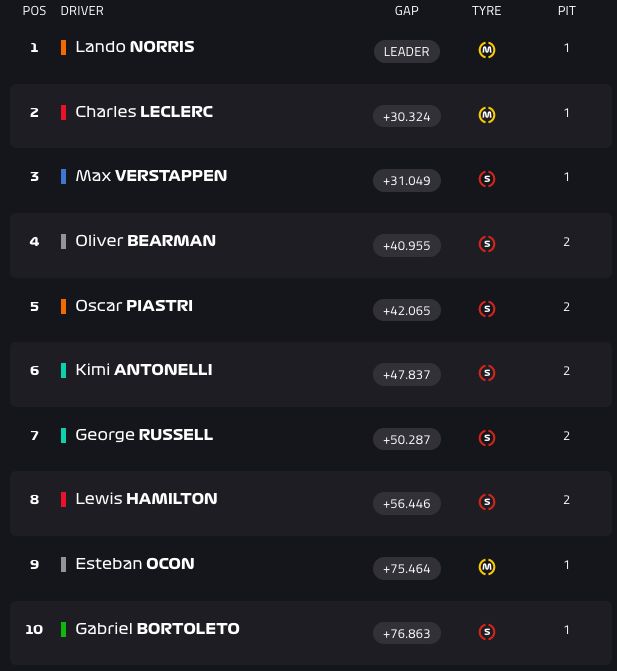Open Lewis Hamilton driver name
Image resolution: width=617 pixels, height=671 pixels.
(x=146, y=499)
